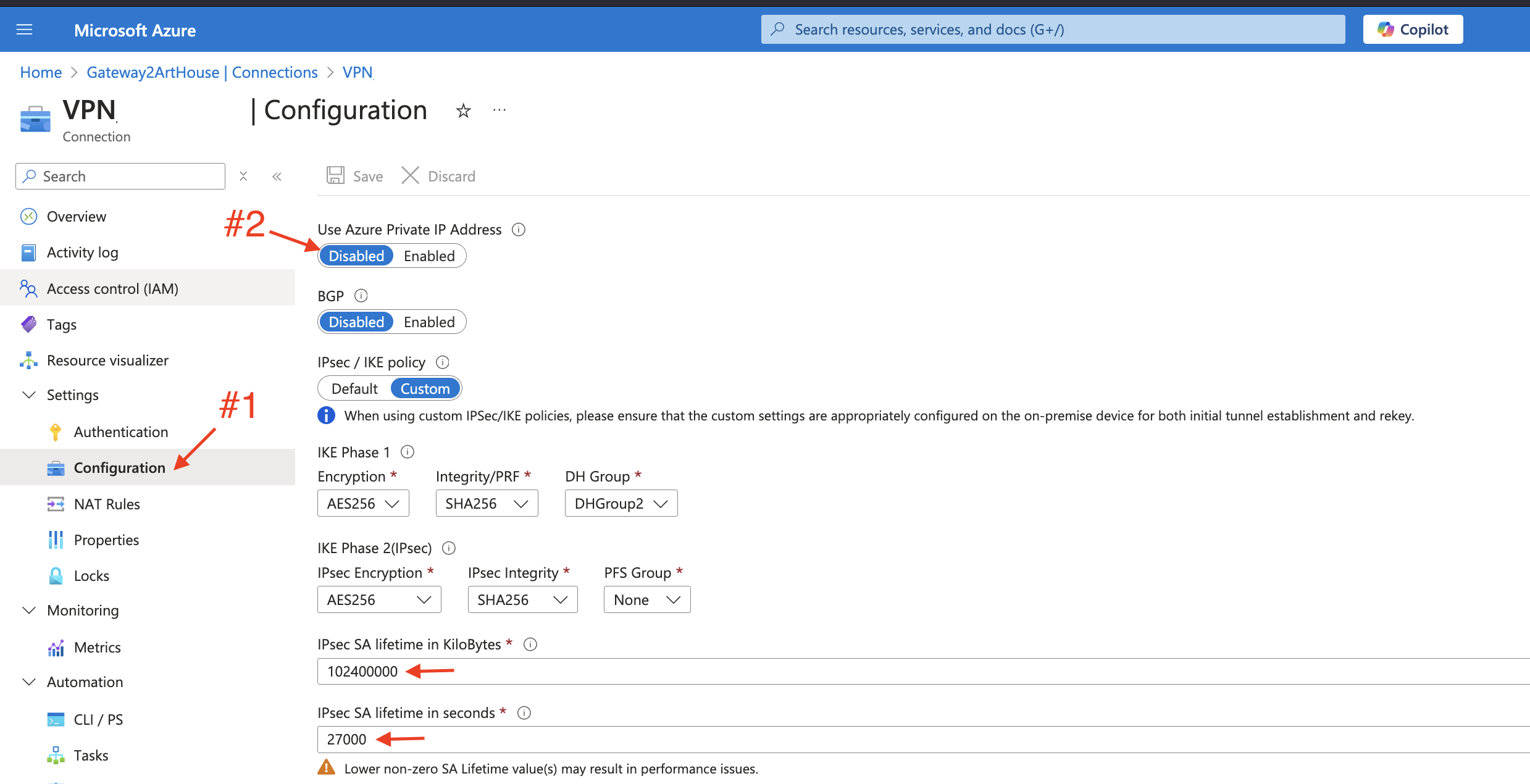This screenshot has width=1530, height=784.
Task: Click info icon next to Use Azure Private IP Address
Action: (519, 230)
